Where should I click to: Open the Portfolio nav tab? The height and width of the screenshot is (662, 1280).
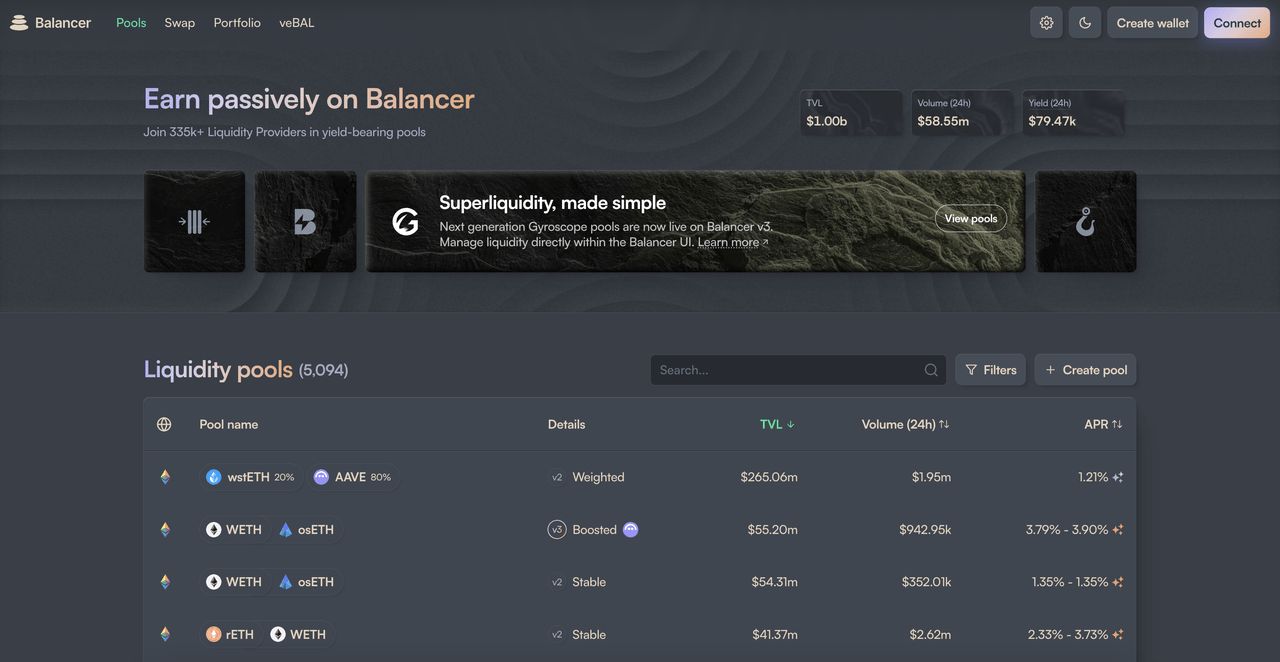coord(237,23)
